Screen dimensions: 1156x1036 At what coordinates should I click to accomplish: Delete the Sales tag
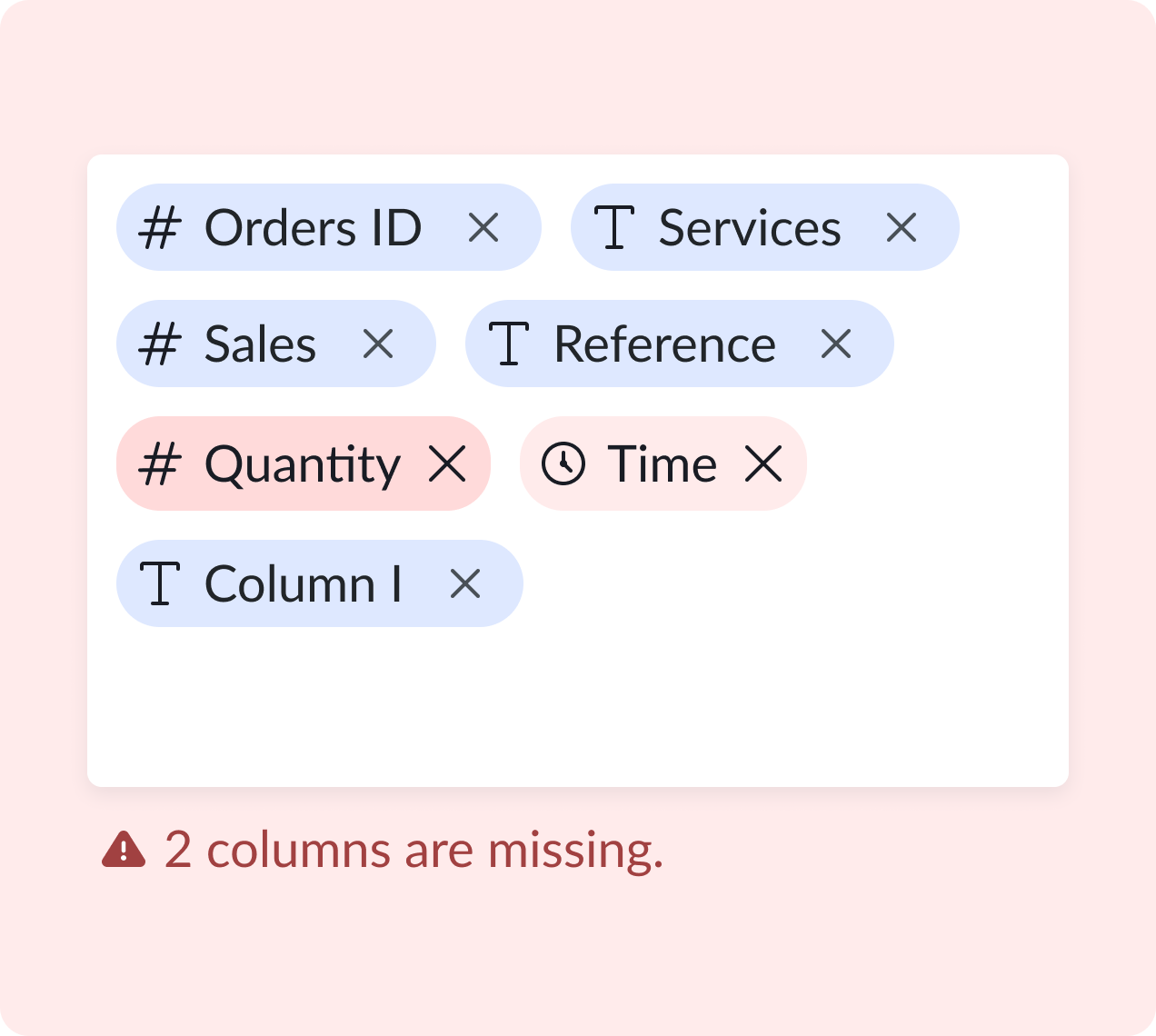click(x=378, y=344)
